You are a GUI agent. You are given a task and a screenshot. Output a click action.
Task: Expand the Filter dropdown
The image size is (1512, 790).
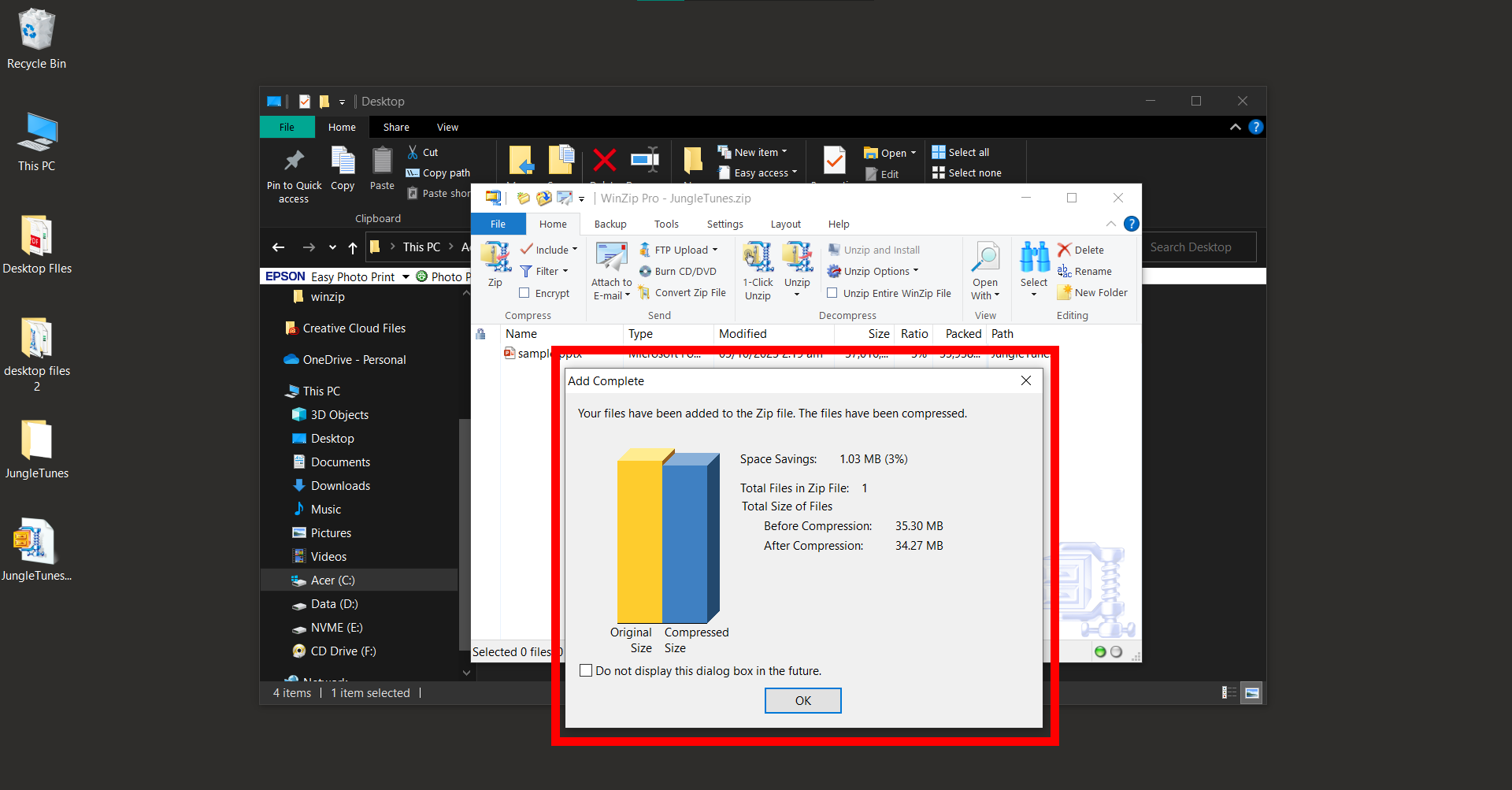pos(546,271)
